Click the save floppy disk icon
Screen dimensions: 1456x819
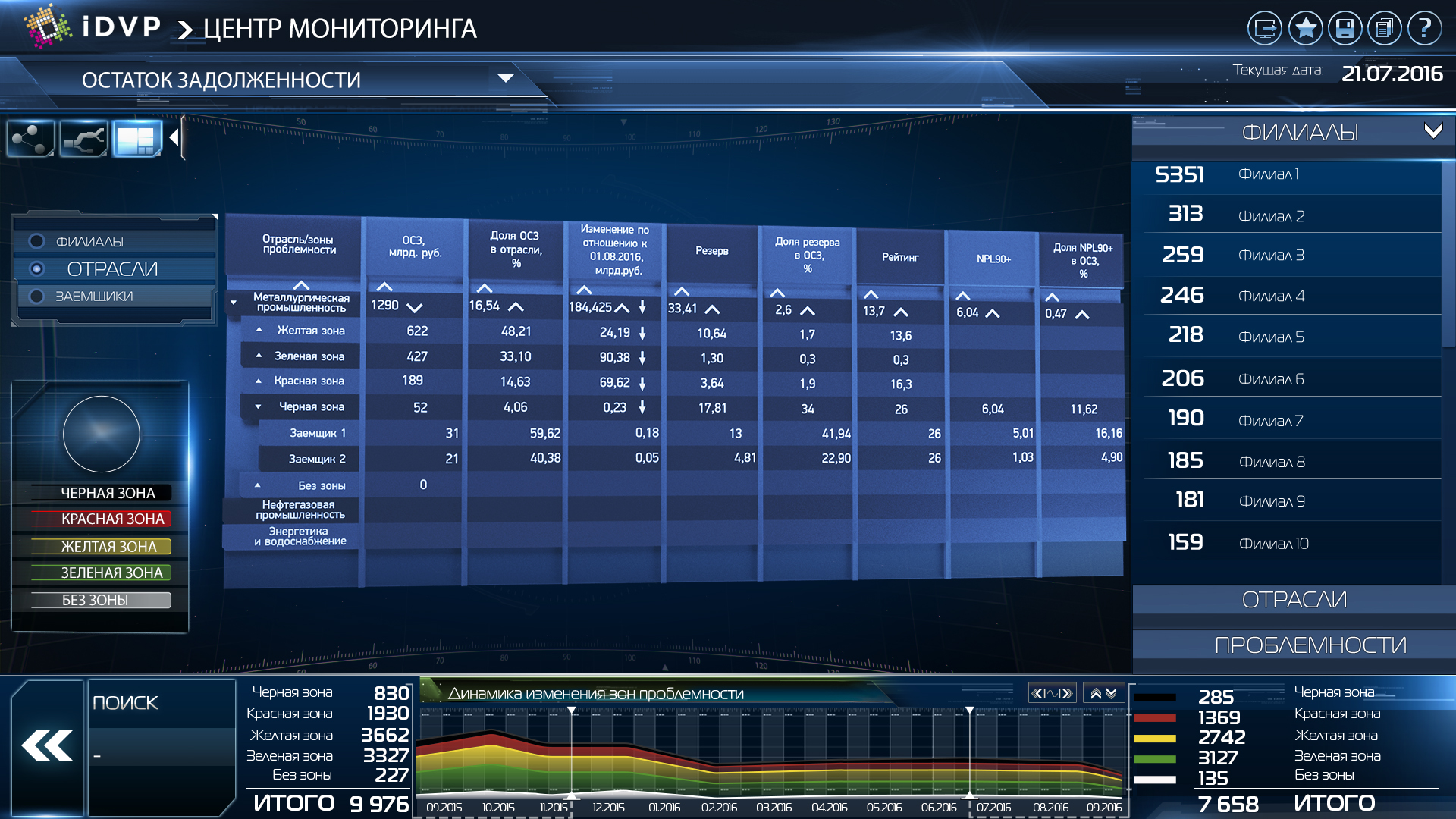[1345, 29]
